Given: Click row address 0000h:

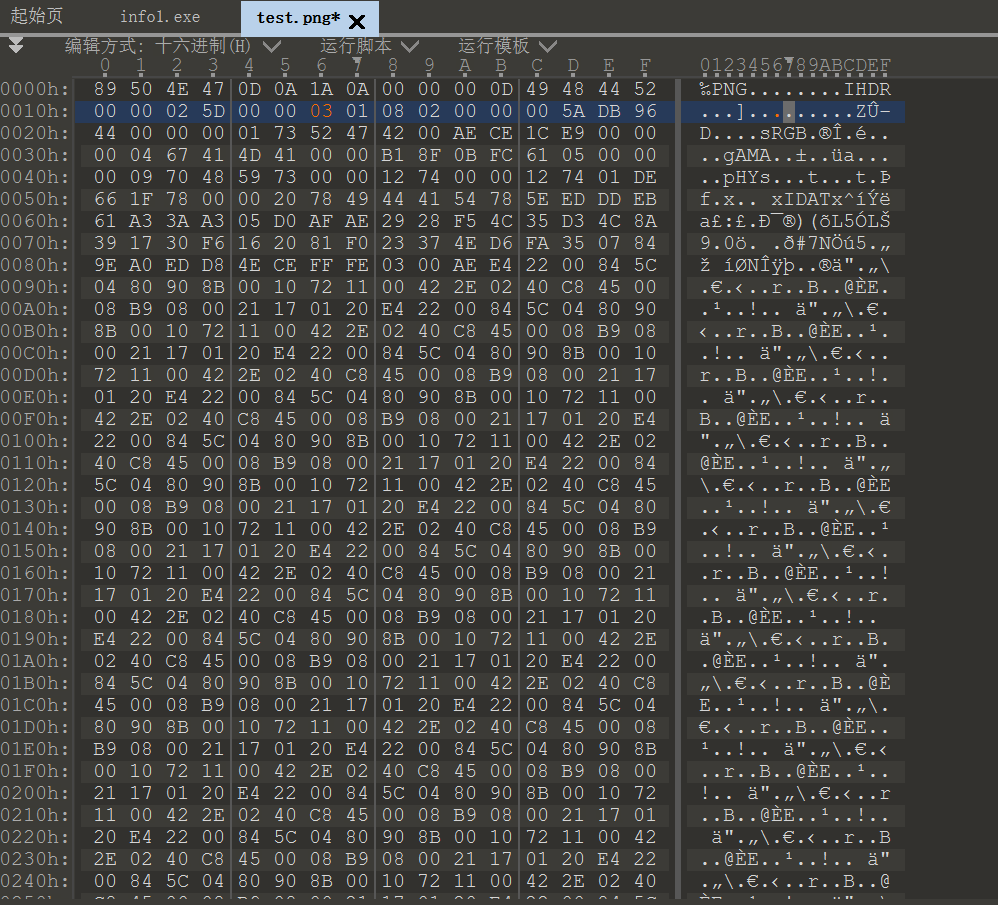Looking at the screenshot, I should coord(35,88).
